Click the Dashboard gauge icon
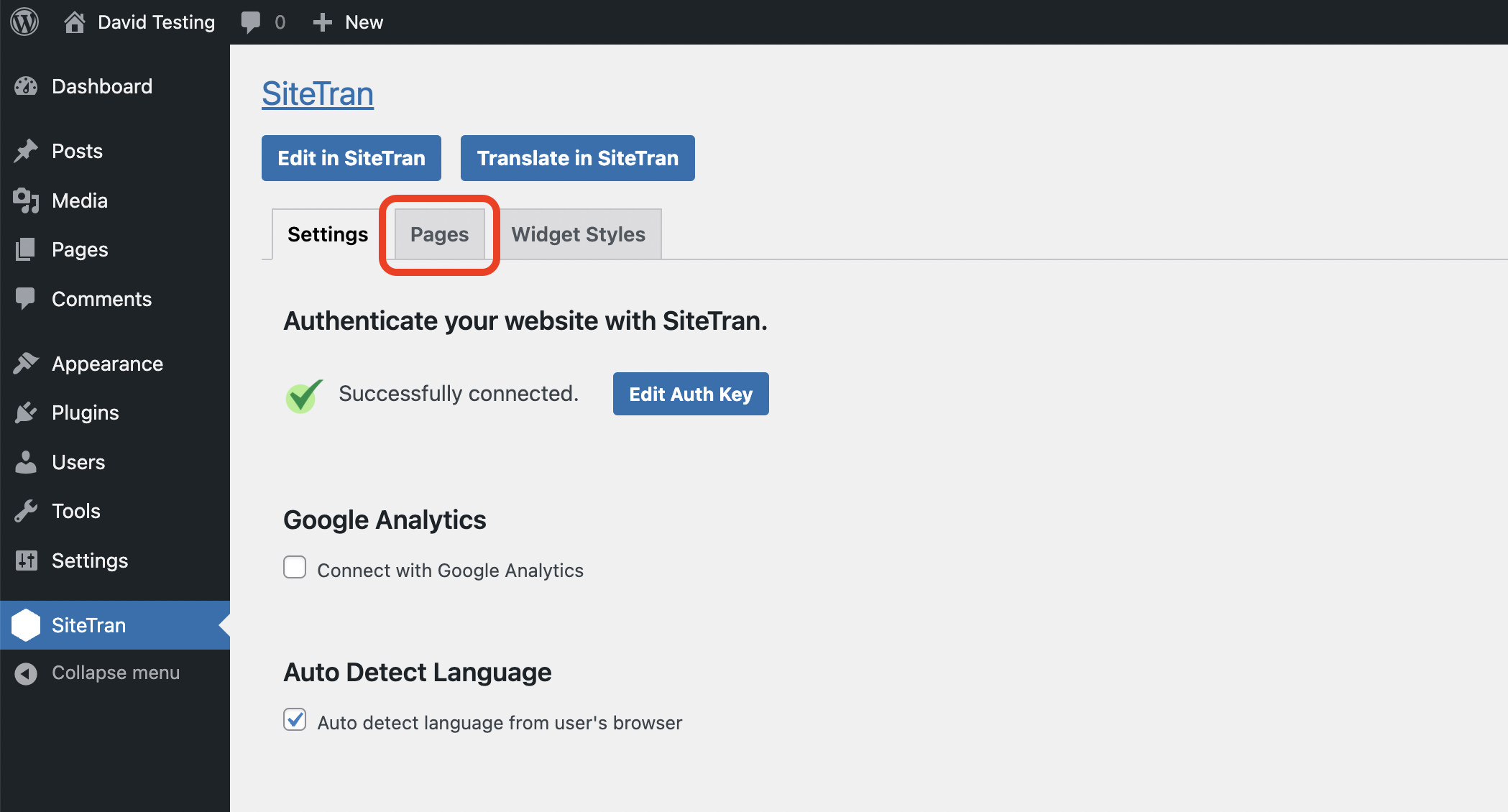The image size is (1508, 812). pos(26,86)
